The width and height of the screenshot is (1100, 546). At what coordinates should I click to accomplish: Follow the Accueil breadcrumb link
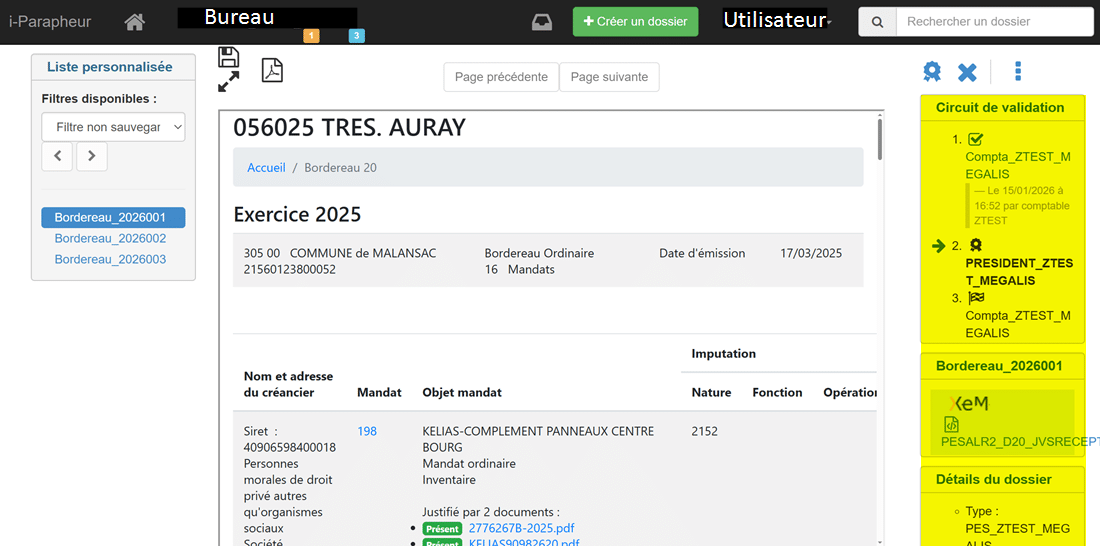pyautogui.click(x=266, y=168)
